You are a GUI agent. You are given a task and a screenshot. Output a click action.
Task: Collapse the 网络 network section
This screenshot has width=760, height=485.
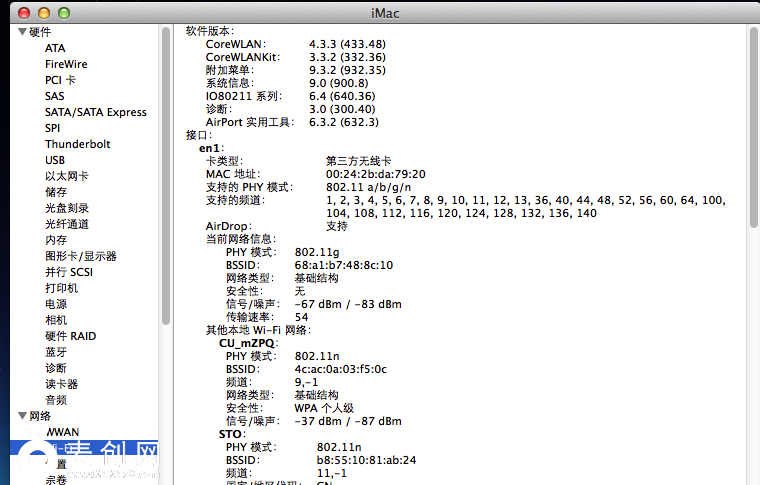pos(22,416)
